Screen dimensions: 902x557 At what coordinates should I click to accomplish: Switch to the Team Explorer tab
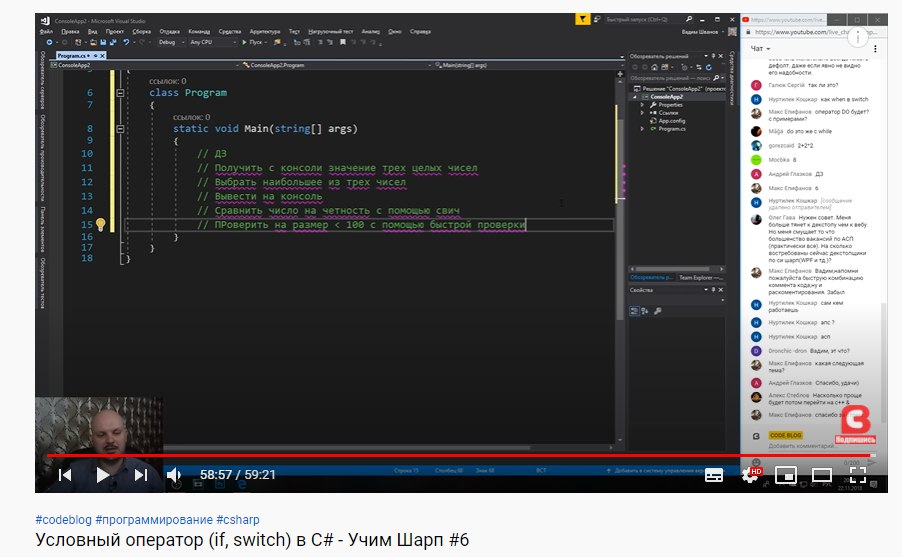point(700,277)
